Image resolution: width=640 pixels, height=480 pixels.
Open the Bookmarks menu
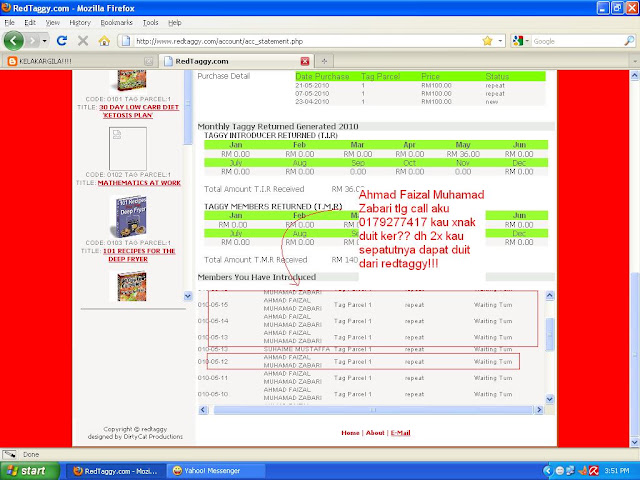tap(116, 22)
